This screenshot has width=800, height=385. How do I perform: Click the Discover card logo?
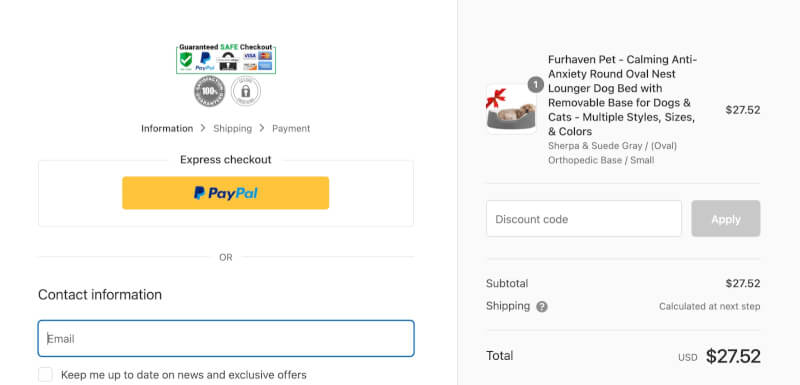[250, 66]
